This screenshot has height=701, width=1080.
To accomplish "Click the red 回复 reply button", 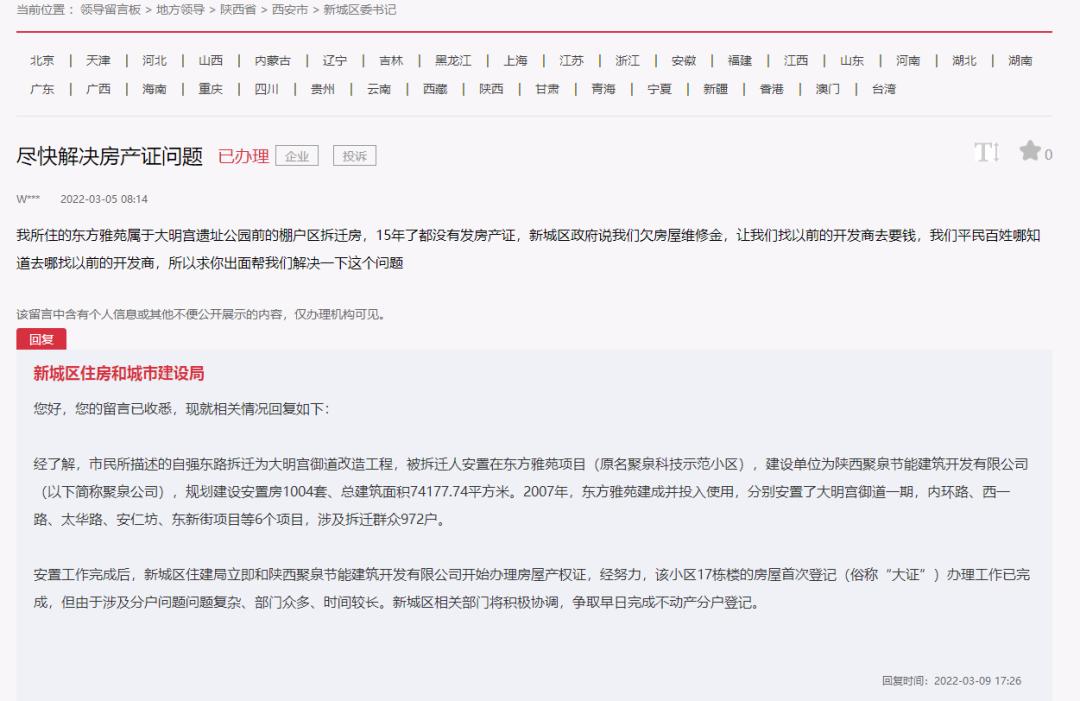I will (41, 339).
